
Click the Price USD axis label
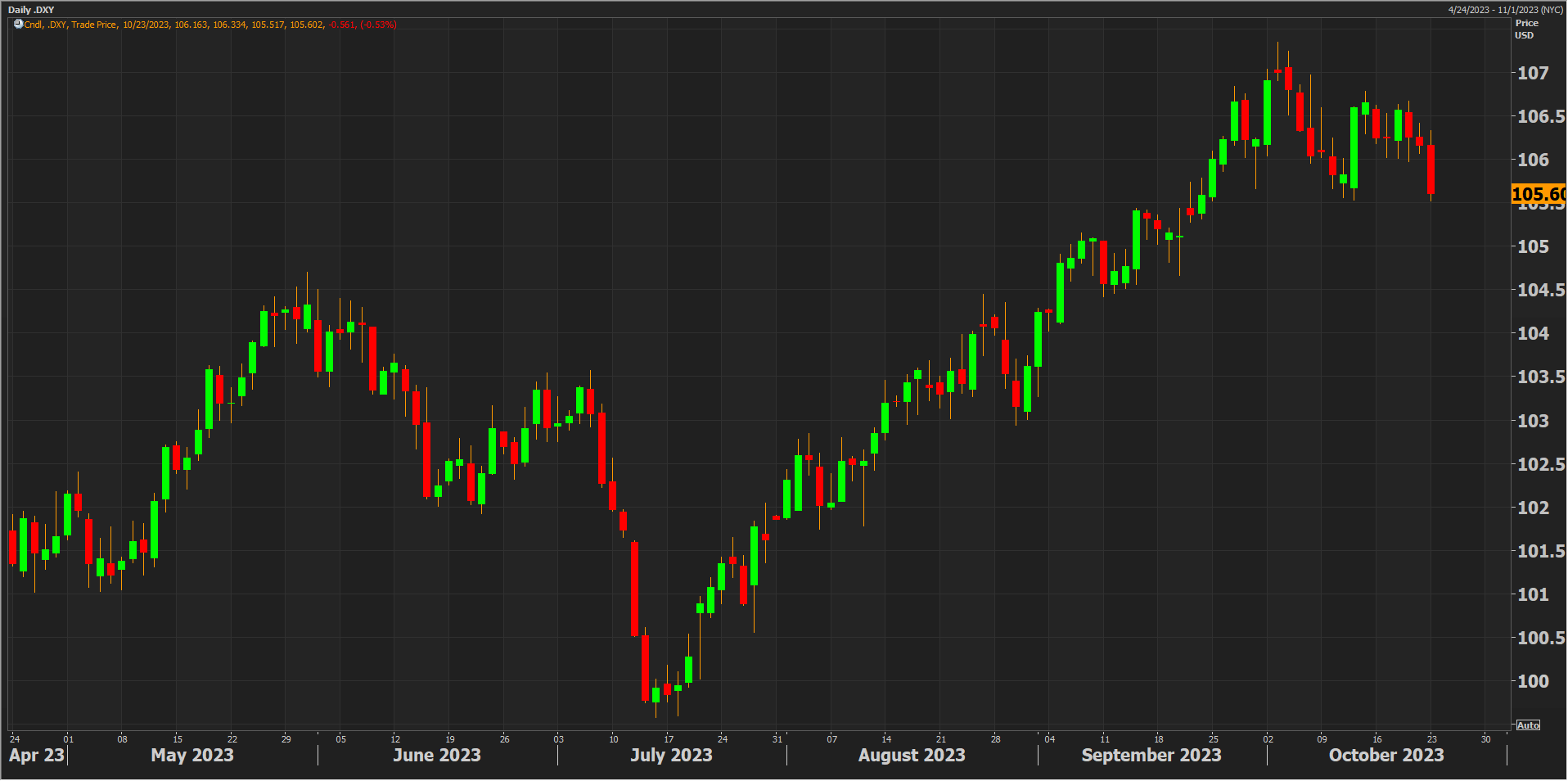pyautogui.click(x=1526, y=29)
